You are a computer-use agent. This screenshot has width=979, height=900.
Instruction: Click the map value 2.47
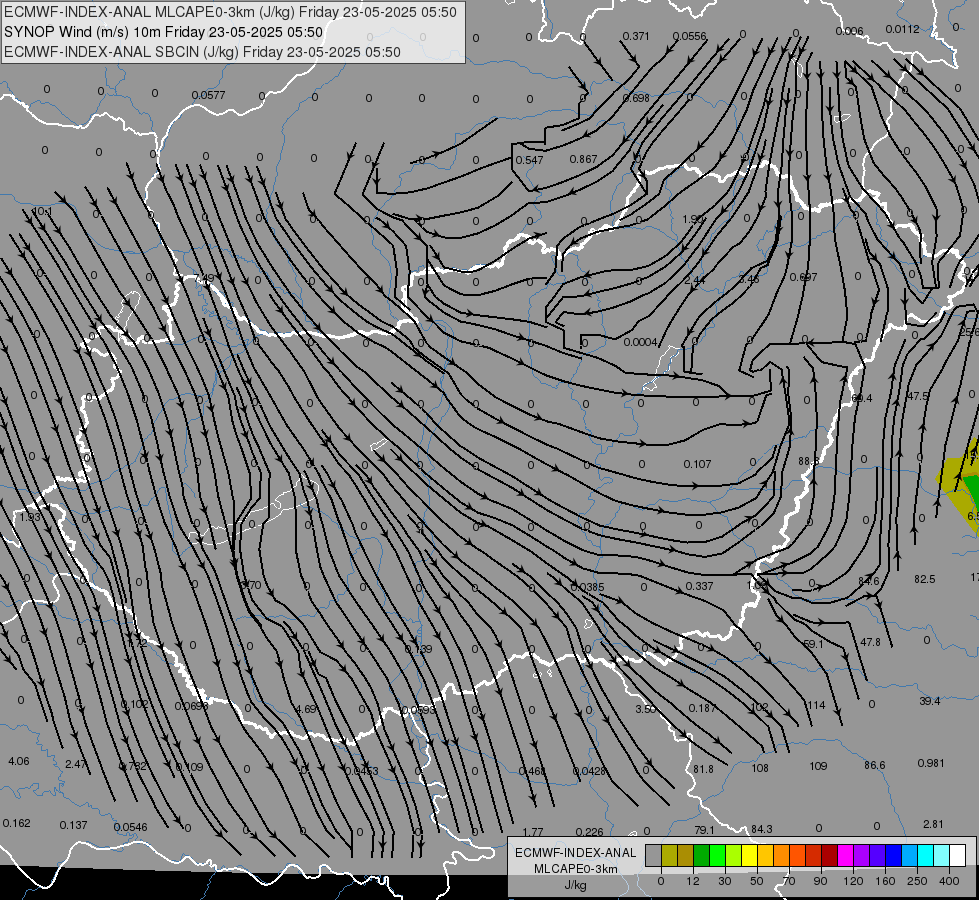[76, 764]
